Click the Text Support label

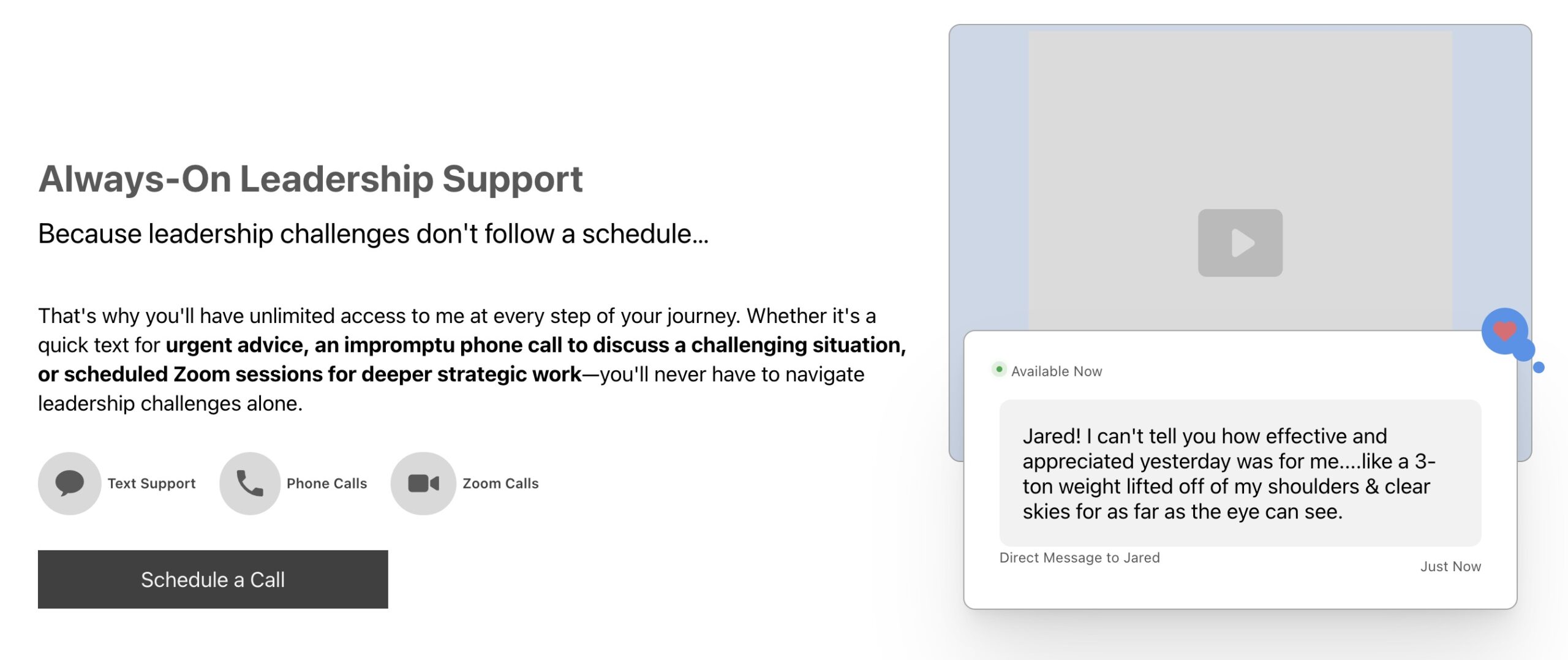151,484
